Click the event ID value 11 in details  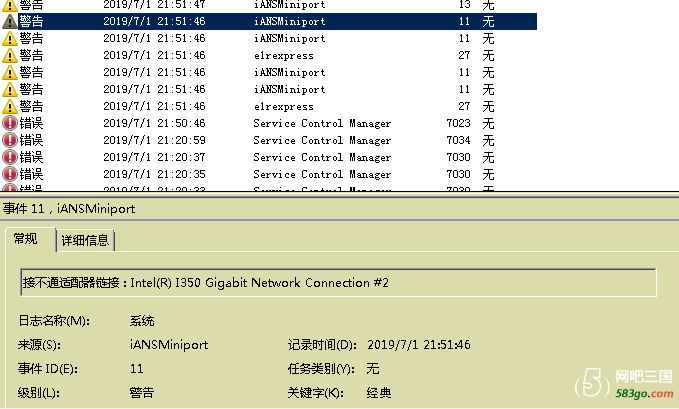click(x=136, y=369)
